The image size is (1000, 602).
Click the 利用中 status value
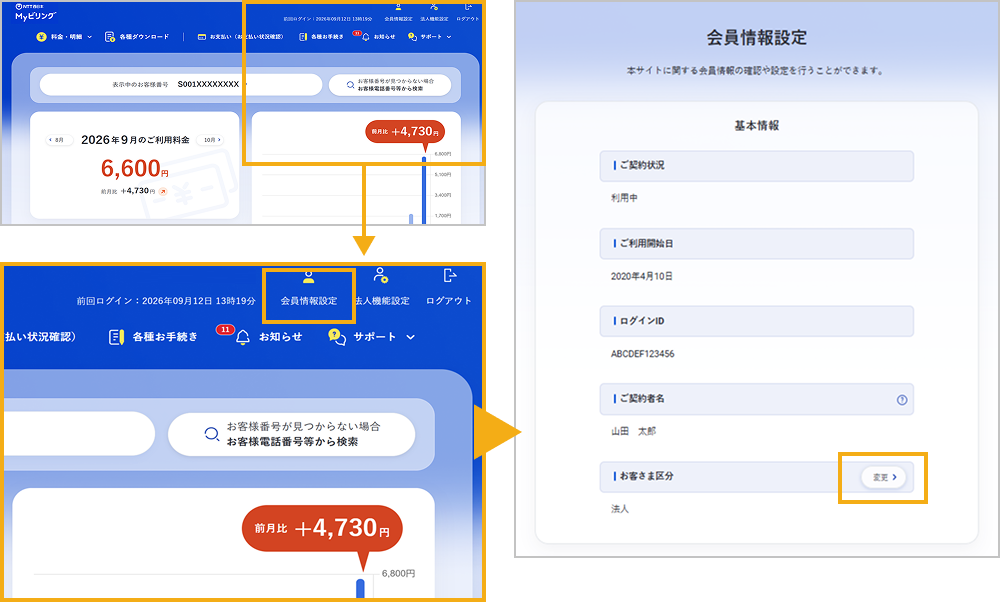point(624,198)
